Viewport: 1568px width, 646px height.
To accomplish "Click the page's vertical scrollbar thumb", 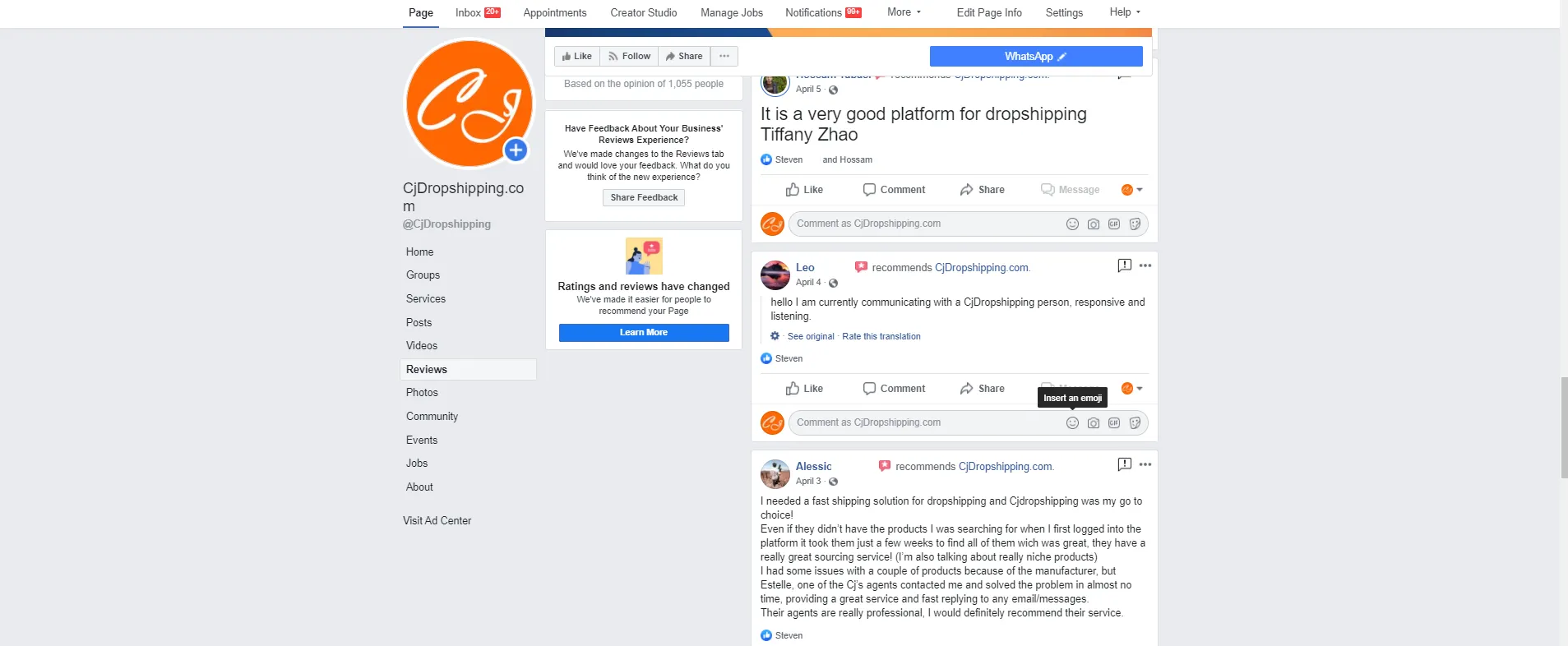I will pos(1564,427).
